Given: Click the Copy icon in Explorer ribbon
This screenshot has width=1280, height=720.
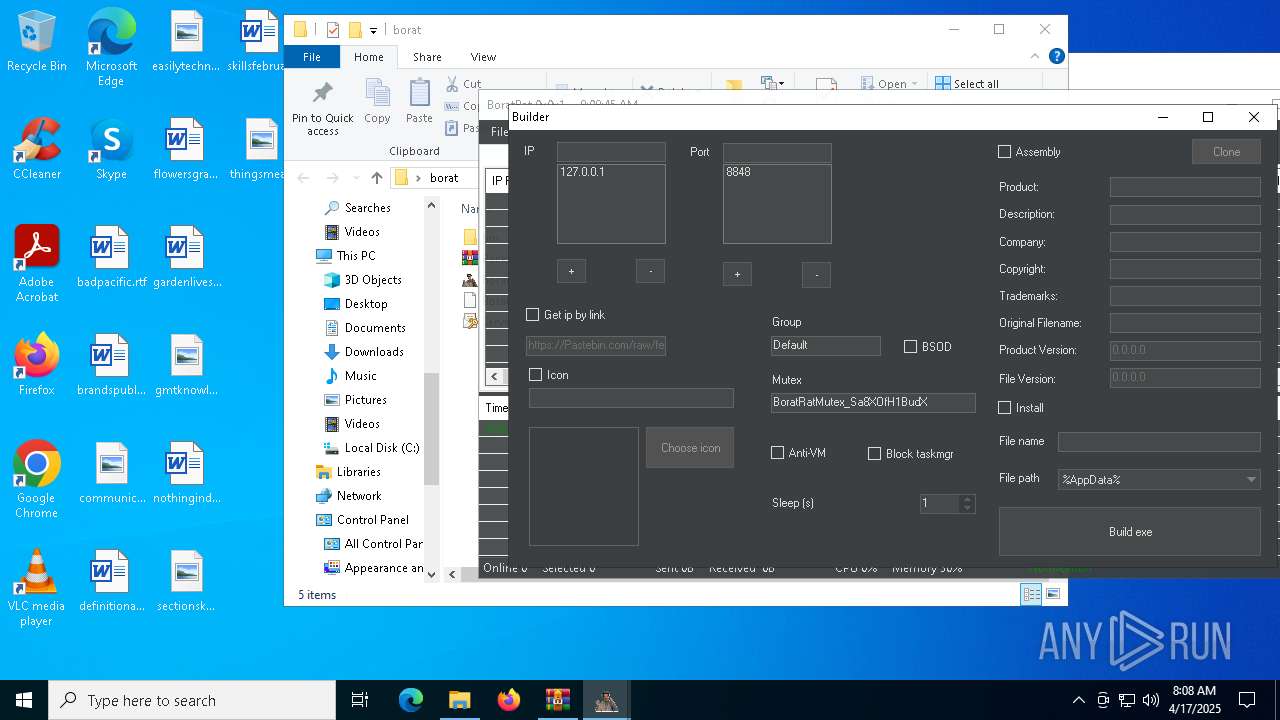Looking at the screenshot, I should (x=377, y=102).
